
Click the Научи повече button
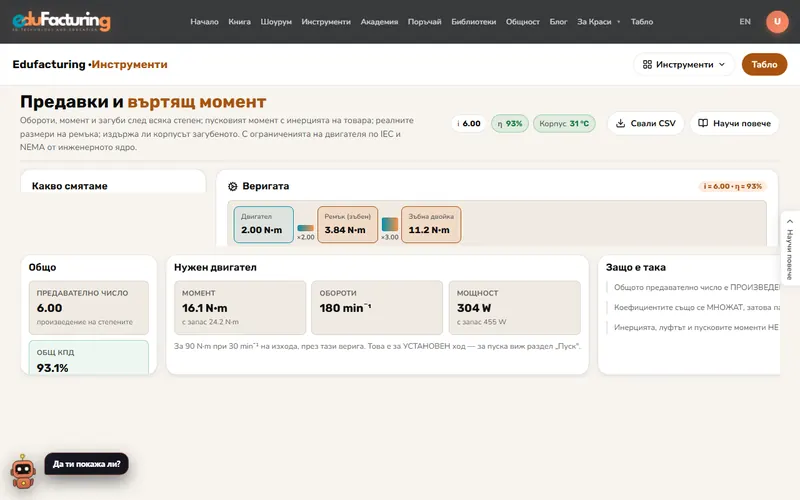click(x=735, y=123)
